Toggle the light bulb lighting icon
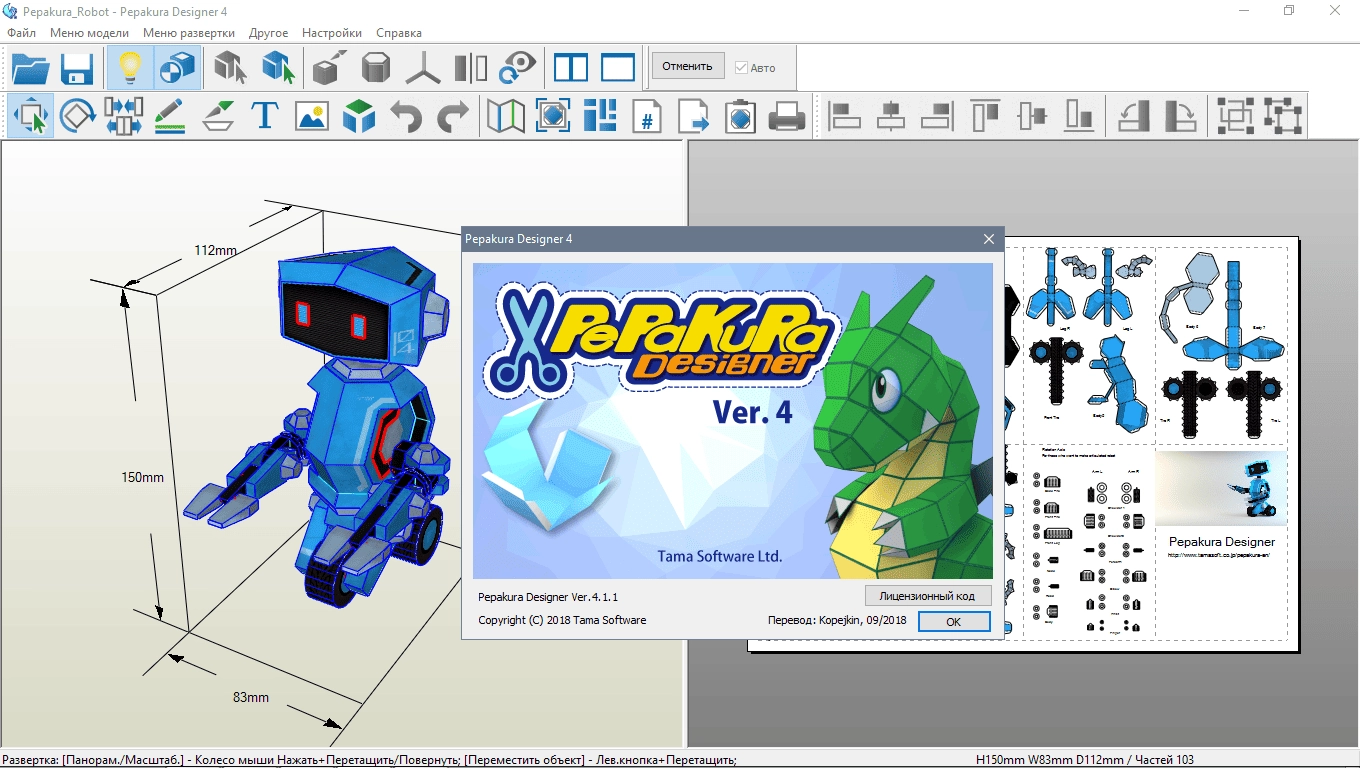Image resolution: width=1360 pixels, height=768 pixels. pyautogui.click(x=130, y=68)
